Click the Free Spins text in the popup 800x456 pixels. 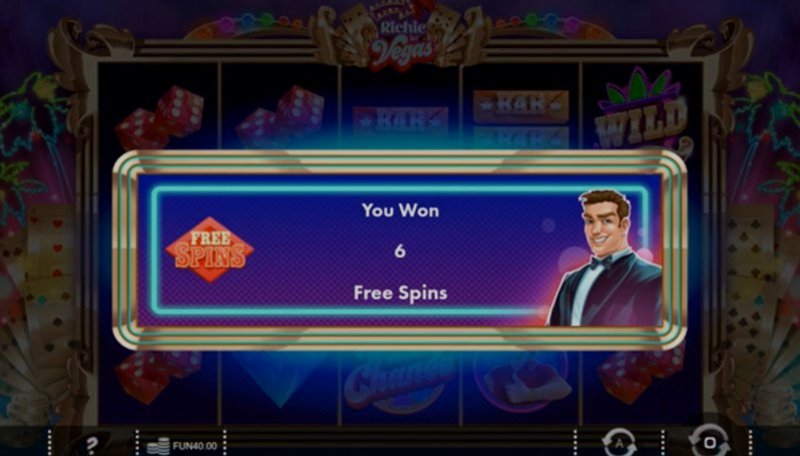coord(400,293)
